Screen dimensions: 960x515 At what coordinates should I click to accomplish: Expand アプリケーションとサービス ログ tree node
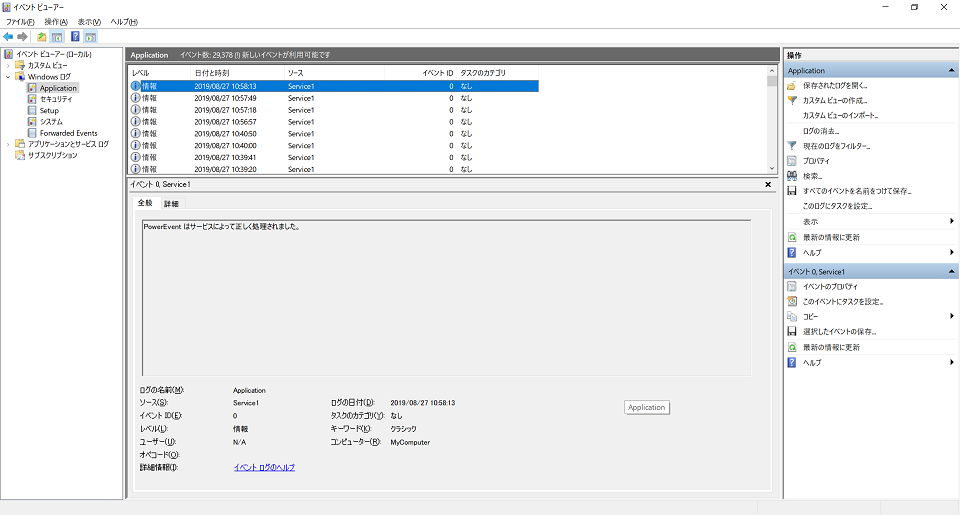tap(8, 145)
